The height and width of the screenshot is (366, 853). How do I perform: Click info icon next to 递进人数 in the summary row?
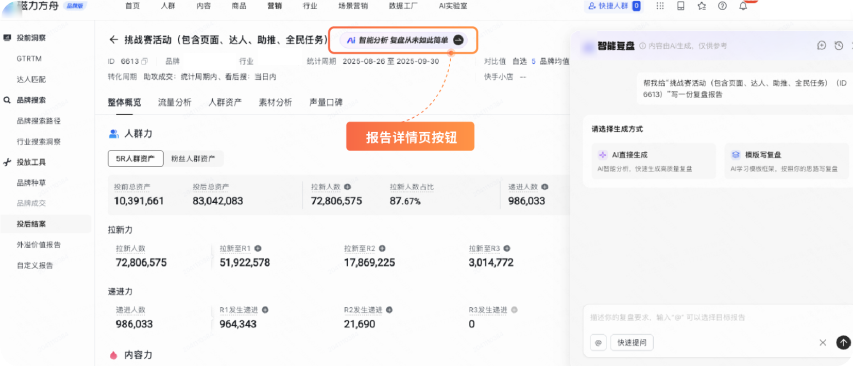point(545,187)
